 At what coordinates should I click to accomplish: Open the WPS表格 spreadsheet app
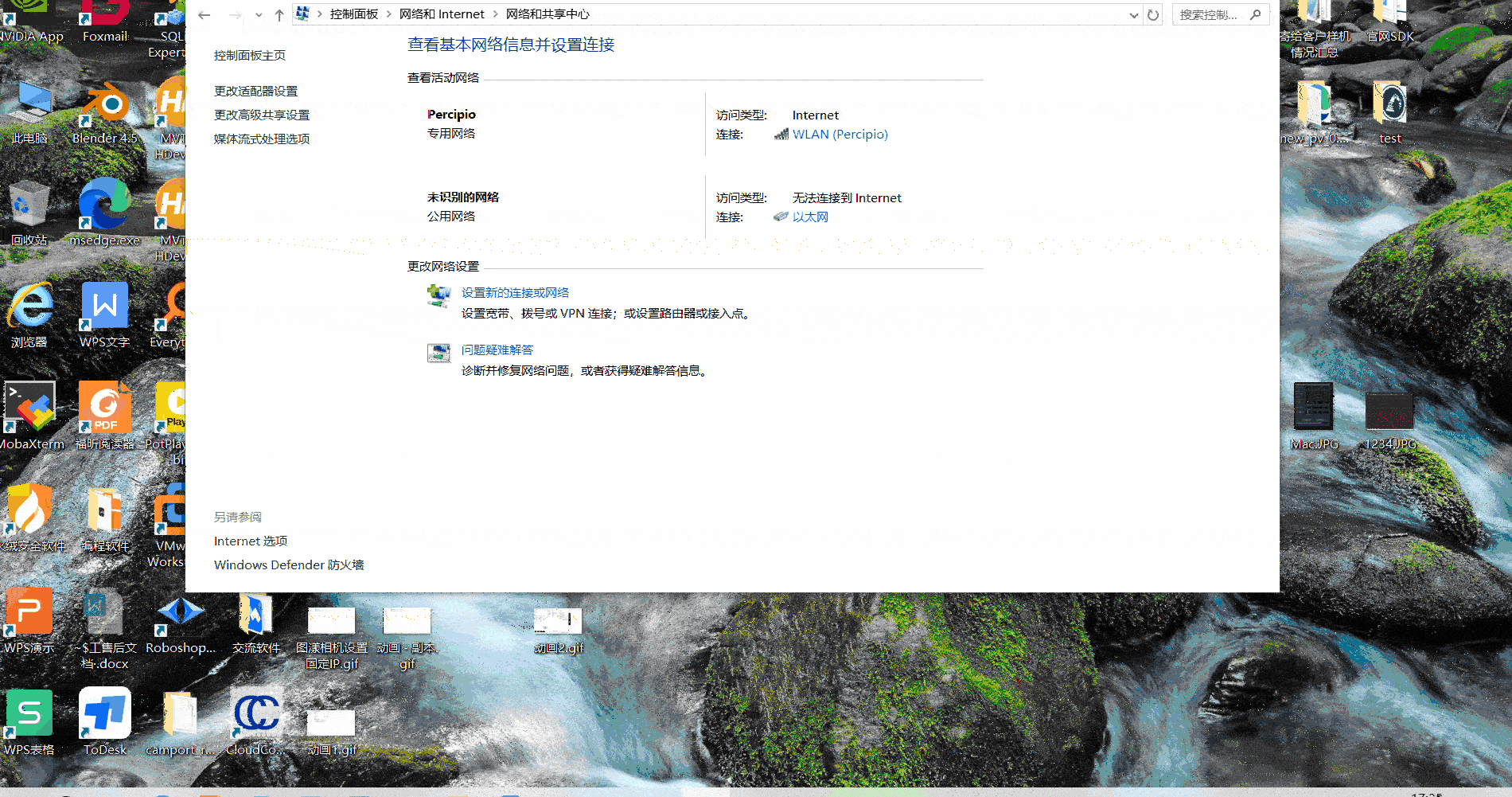click(x=30, y=713)
